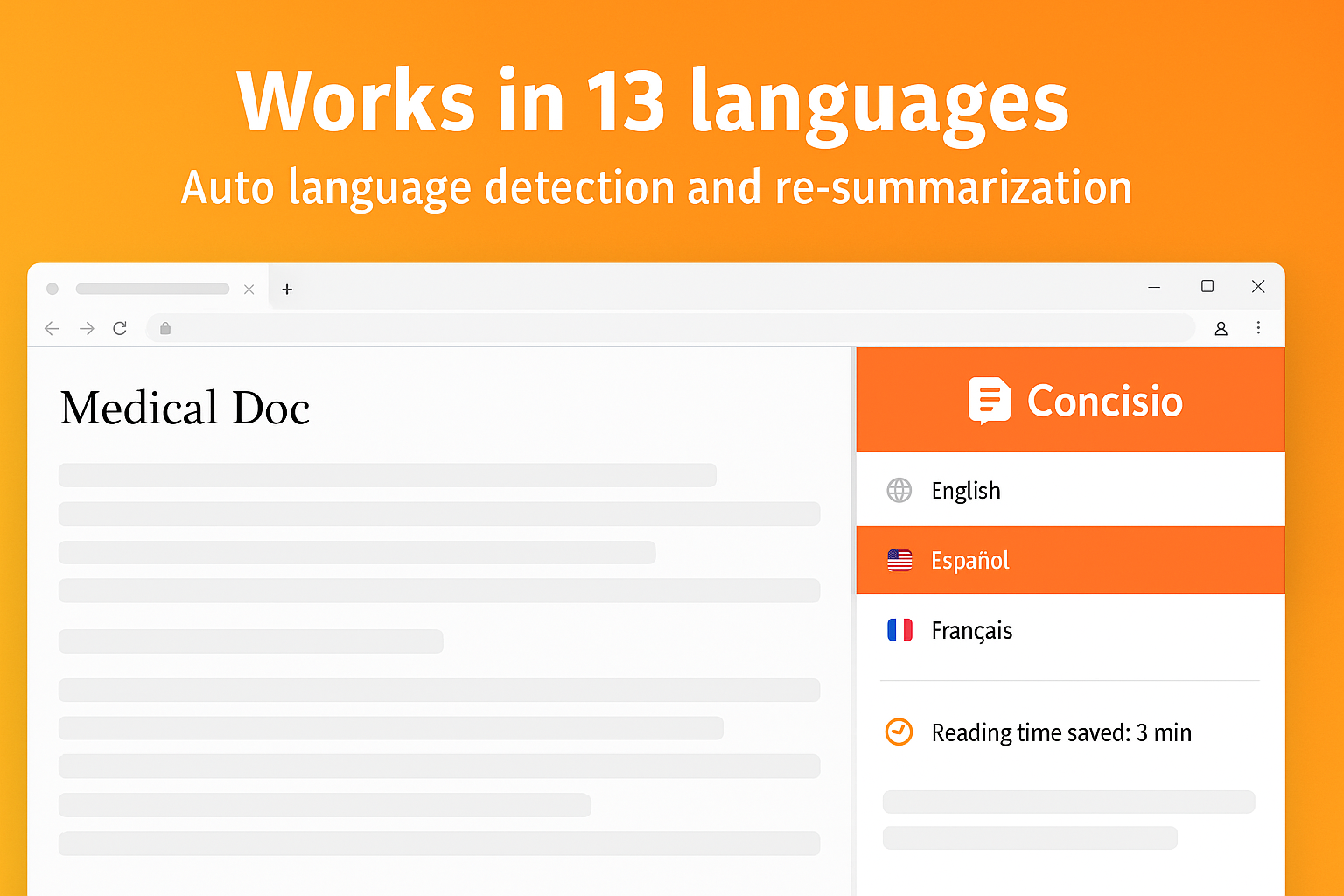1344x896 pixels.
Task: Select the current browser tab
Action: (149, 289)
